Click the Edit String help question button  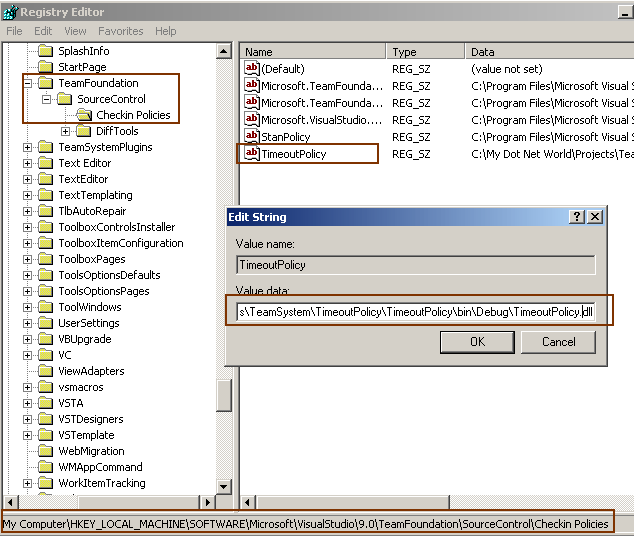pyautogui.click(x=577, y=217)
